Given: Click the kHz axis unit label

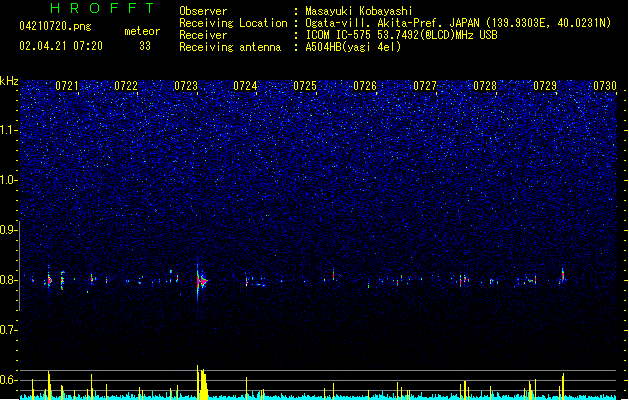Looking at the screenshot, I should pyautogui.click(x=9, y=81).
